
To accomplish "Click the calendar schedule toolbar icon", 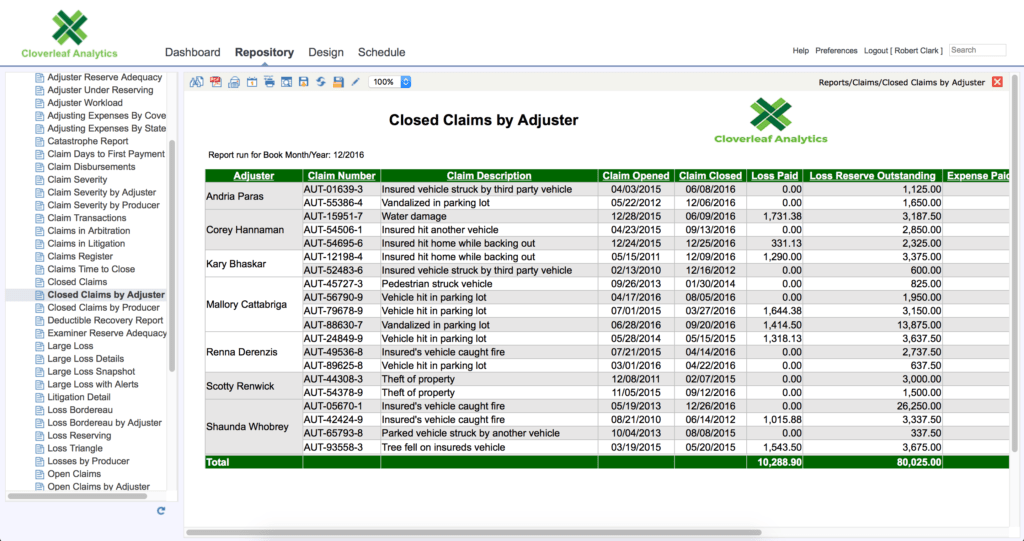I will click(251, 82).
